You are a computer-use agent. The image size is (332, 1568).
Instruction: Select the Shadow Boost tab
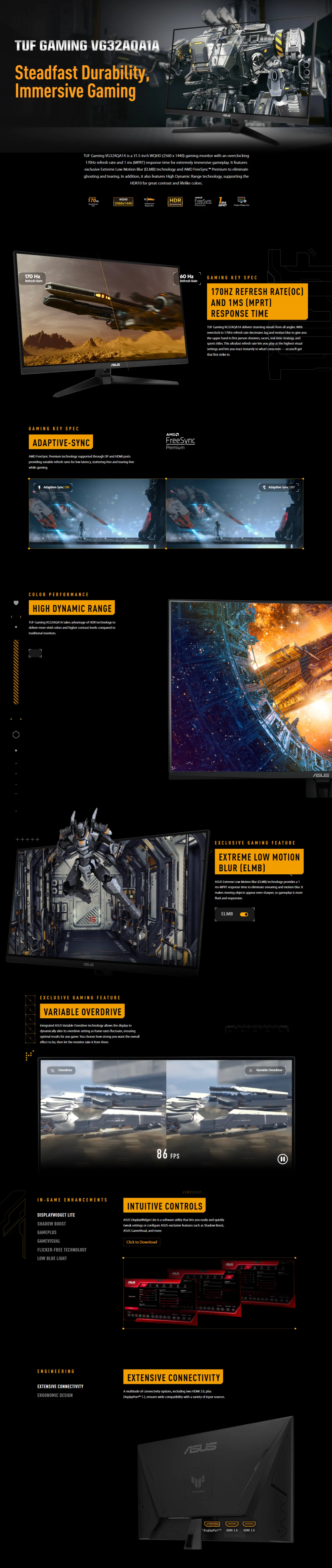pos(52,1224)
